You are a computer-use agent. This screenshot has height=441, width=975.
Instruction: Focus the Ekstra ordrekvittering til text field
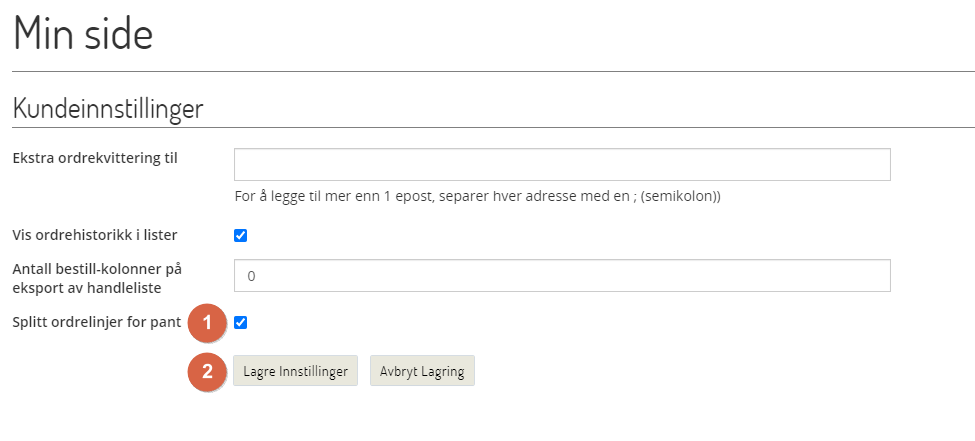pos(561,165)
